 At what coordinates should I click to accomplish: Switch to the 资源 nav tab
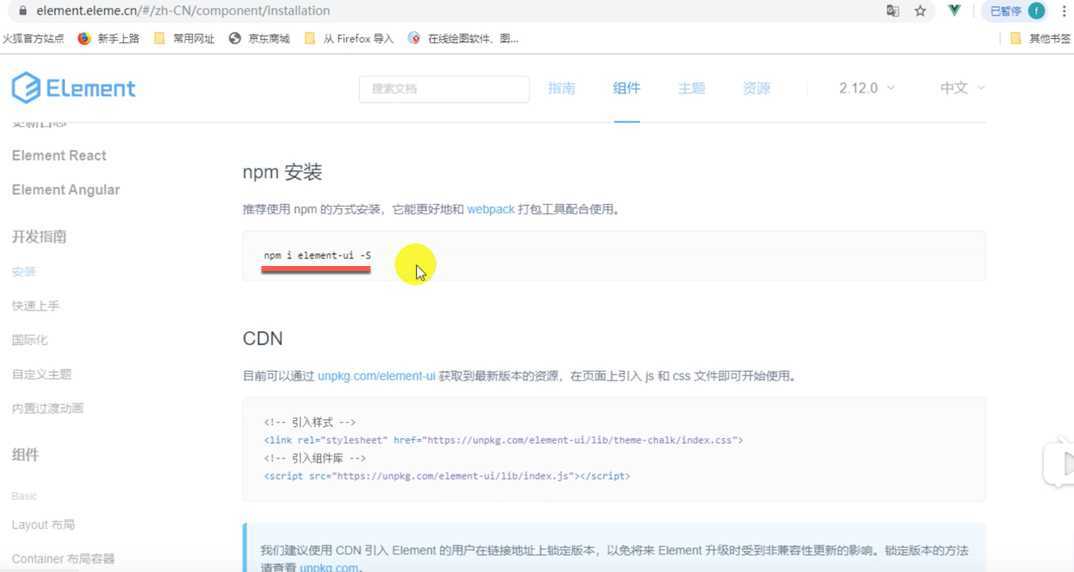tap(756, 88)
